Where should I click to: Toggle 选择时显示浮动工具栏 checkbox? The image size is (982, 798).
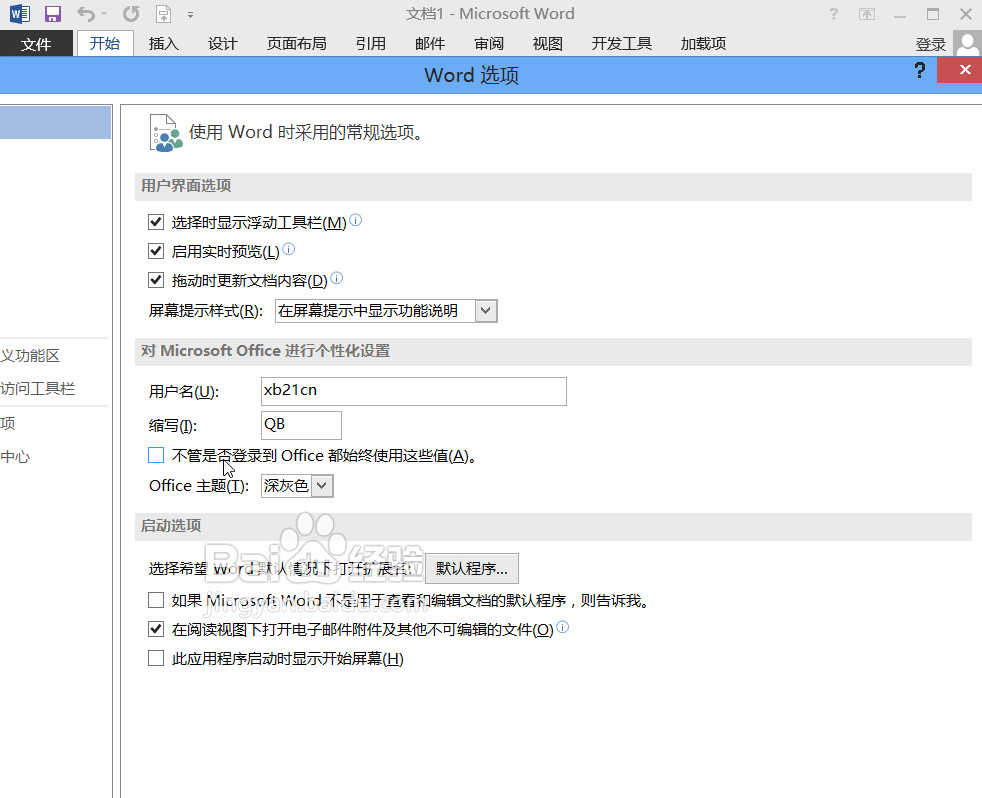156,222
